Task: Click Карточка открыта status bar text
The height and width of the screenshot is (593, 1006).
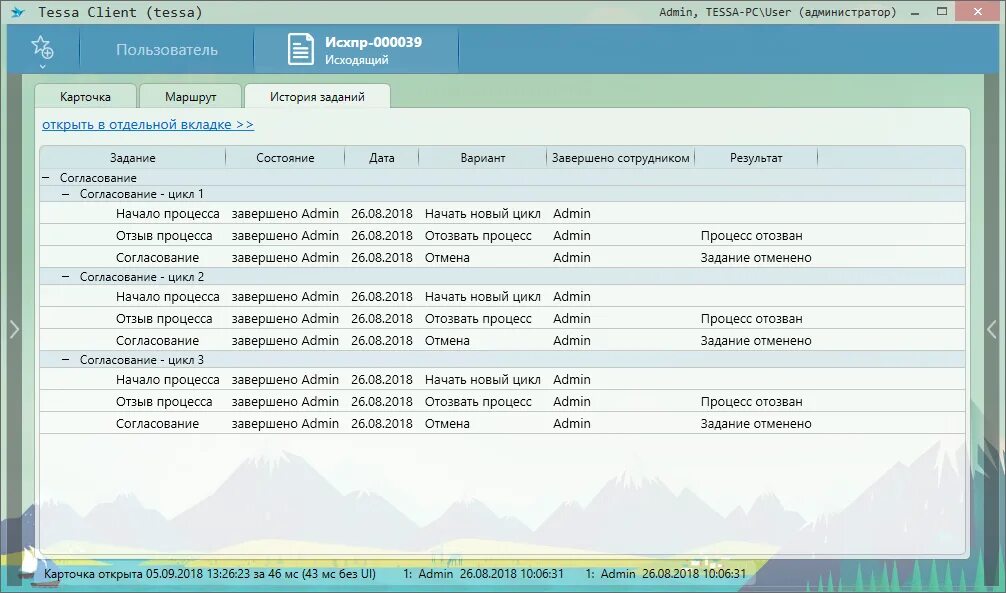Action: tap(210, 574)
